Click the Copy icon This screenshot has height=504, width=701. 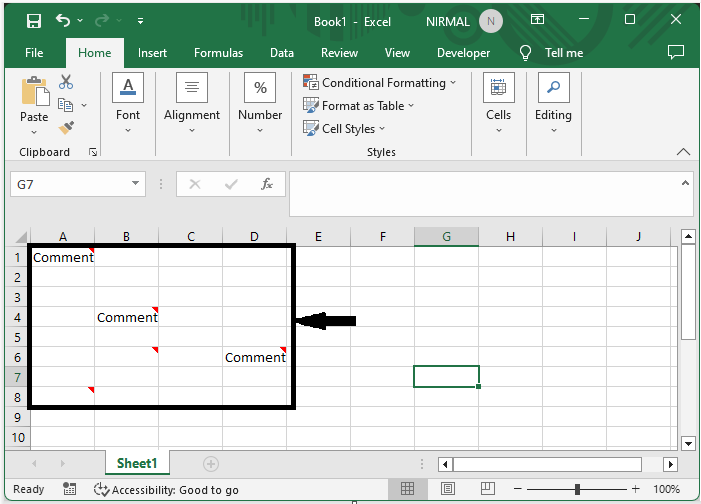[x=65, y=105]
